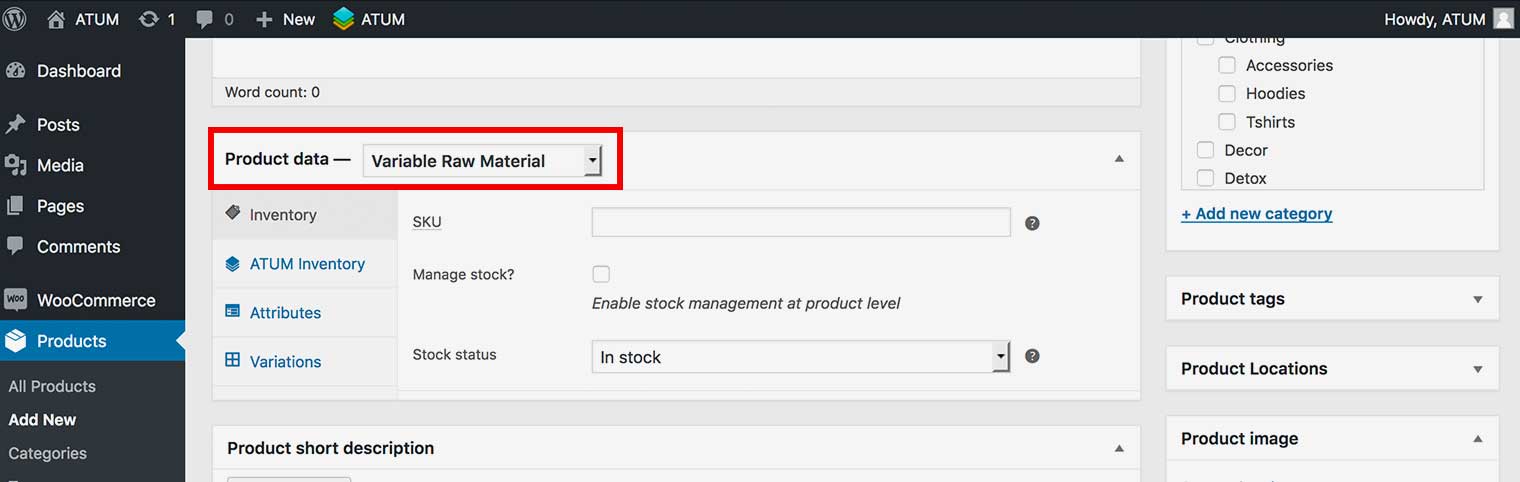The width and height of the screenshot is (1520, 482).
Task: Switch to the ATUM Inventory tab
Action: coord(306,264)
